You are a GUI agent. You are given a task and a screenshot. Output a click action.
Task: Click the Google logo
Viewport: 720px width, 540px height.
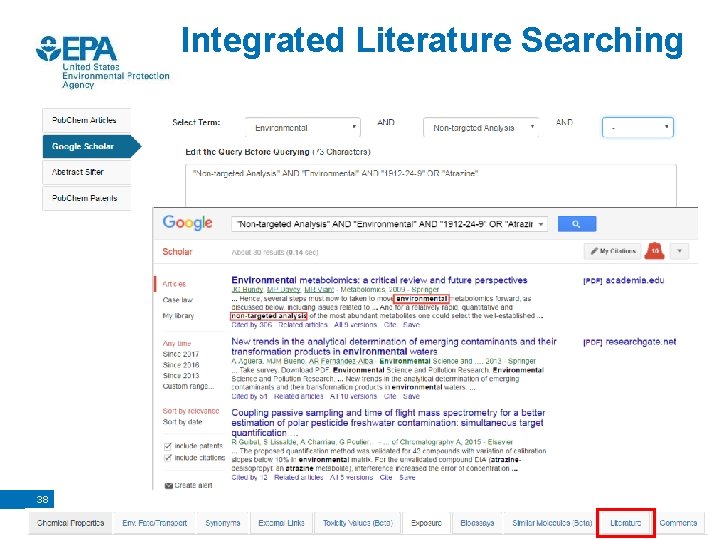pos(187,223)
